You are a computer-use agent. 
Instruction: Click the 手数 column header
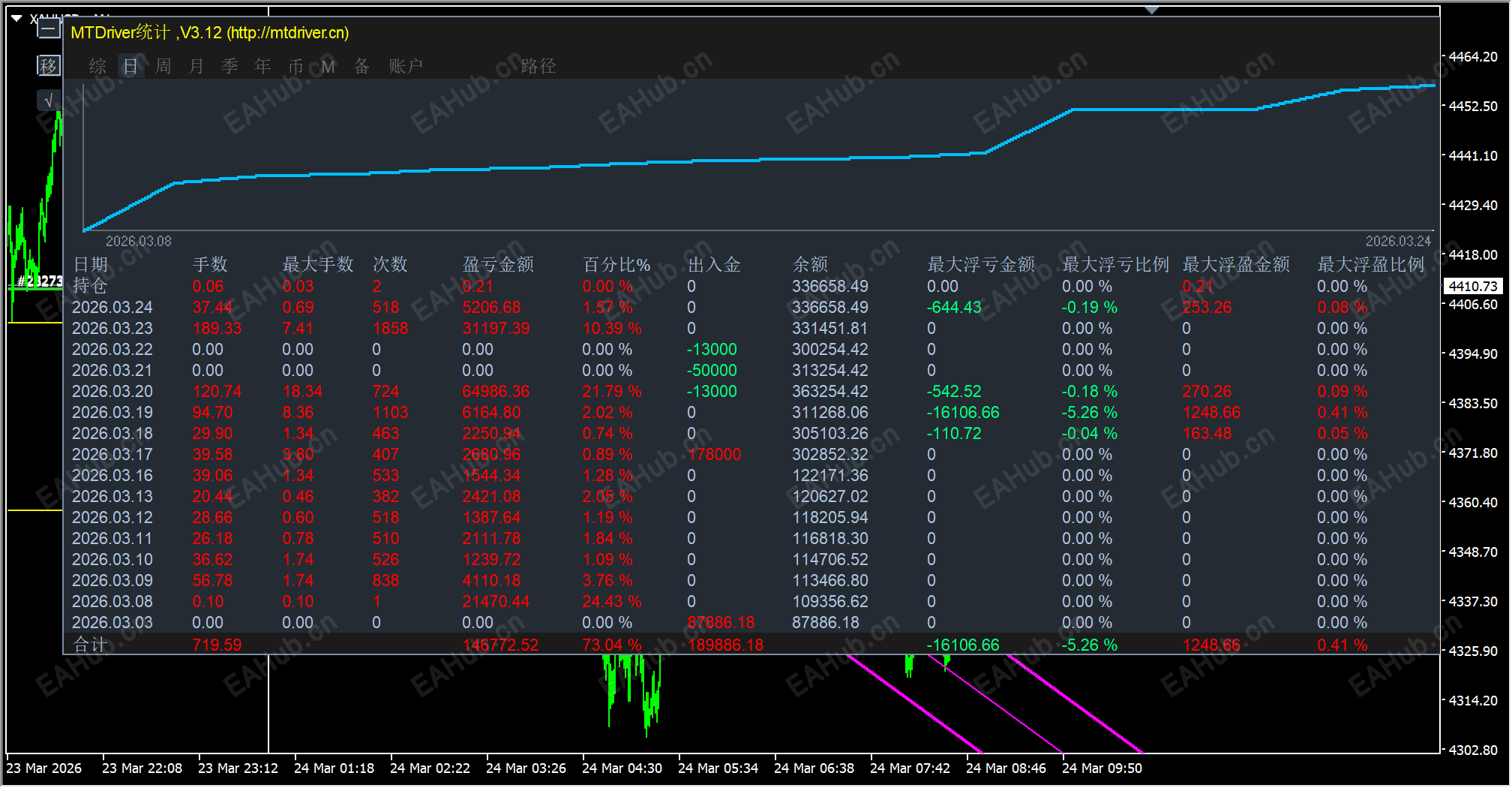tap(210, 264)
